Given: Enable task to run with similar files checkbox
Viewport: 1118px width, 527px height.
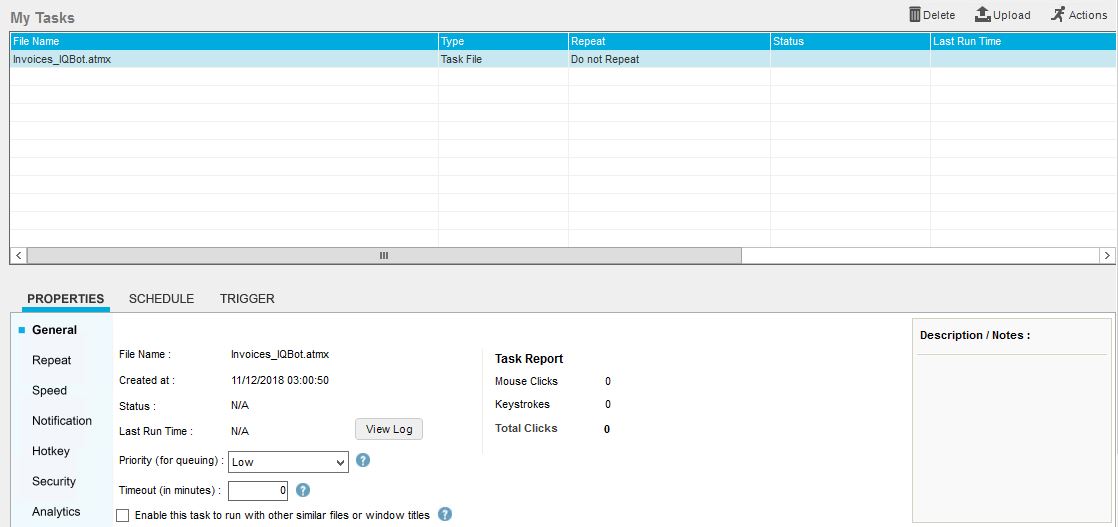Looking at the screenshot, I should tap(123, 515).
